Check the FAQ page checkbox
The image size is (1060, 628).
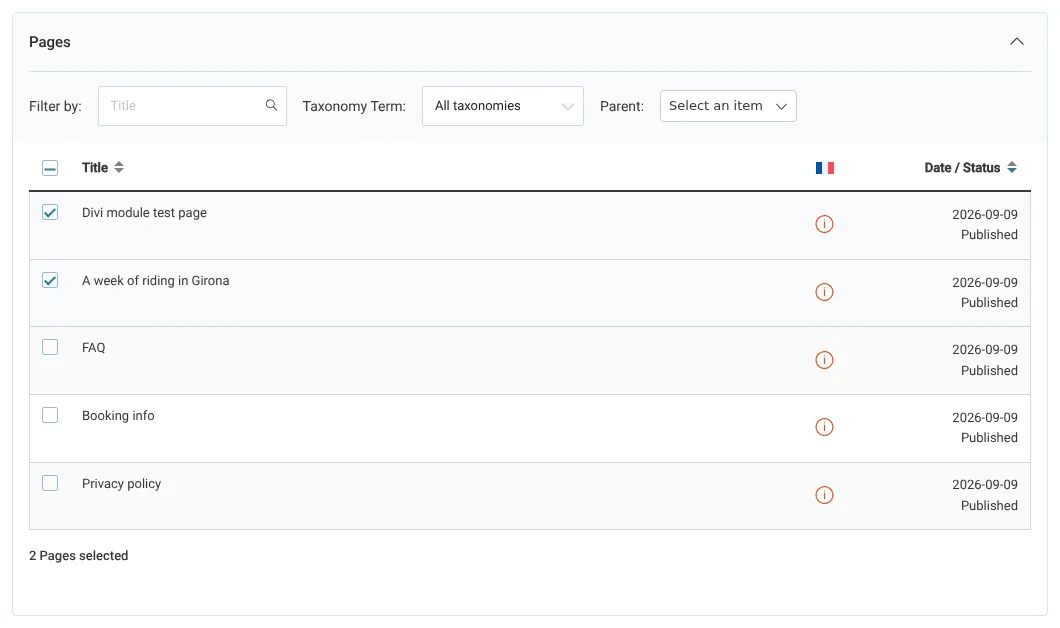(50, 347)
